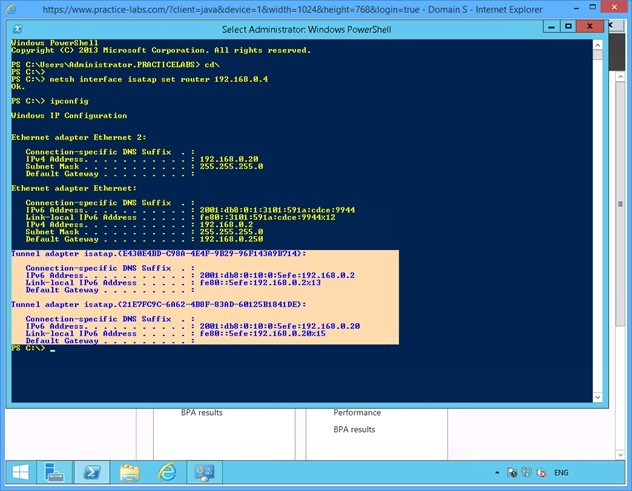Click the Tunnel adapter isatap.{E430E4BD heading
Image resolution: width=632 pixels, height=491 pixels.
click(x=158, y=253)
